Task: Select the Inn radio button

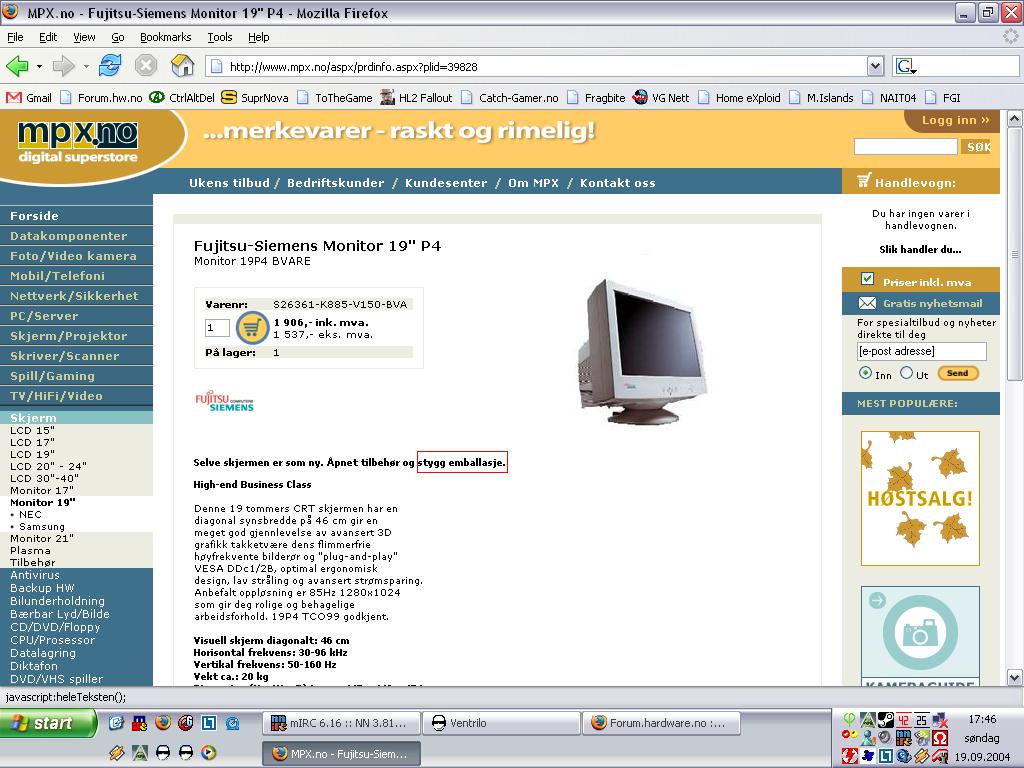Action: tap(865, 373)
